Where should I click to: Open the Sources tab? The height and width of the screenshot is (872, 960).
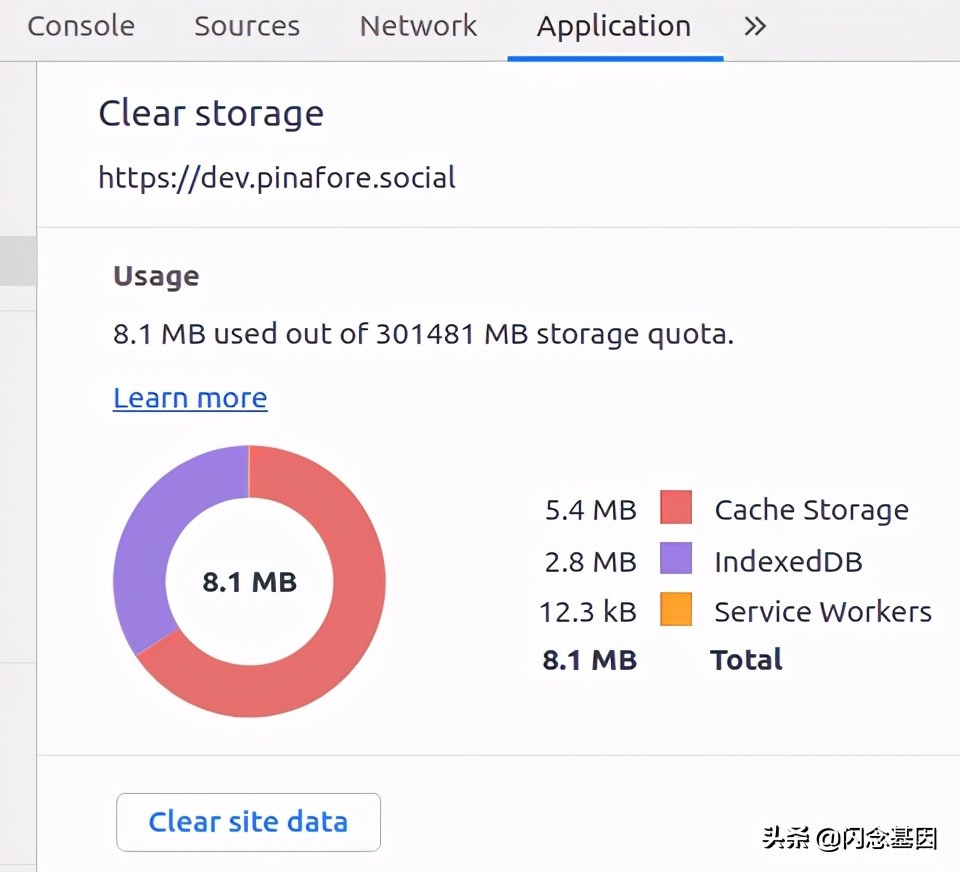[246, 26]
